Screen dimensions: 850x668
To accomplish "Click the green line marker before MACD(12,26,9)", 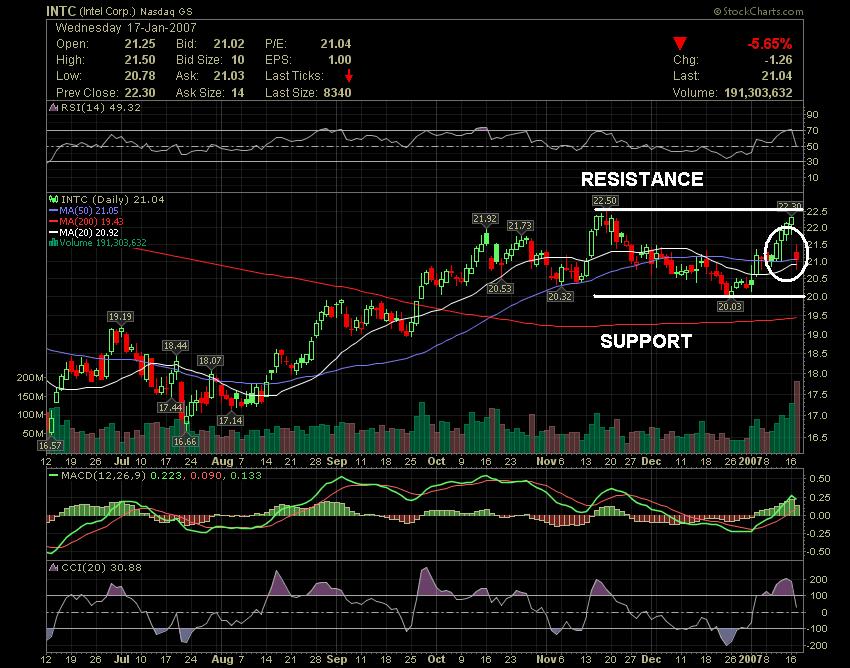I will (x=53, y=476).
